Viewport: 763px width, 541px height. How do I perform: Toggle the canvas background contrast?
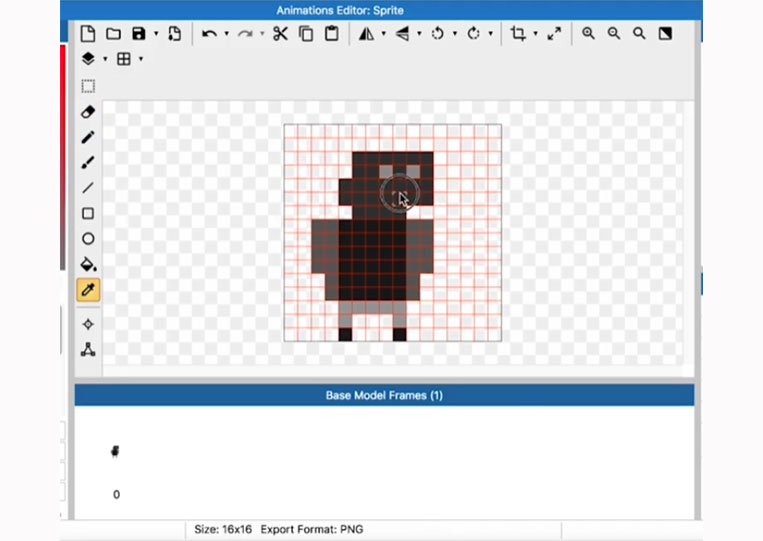pos(665,34)
